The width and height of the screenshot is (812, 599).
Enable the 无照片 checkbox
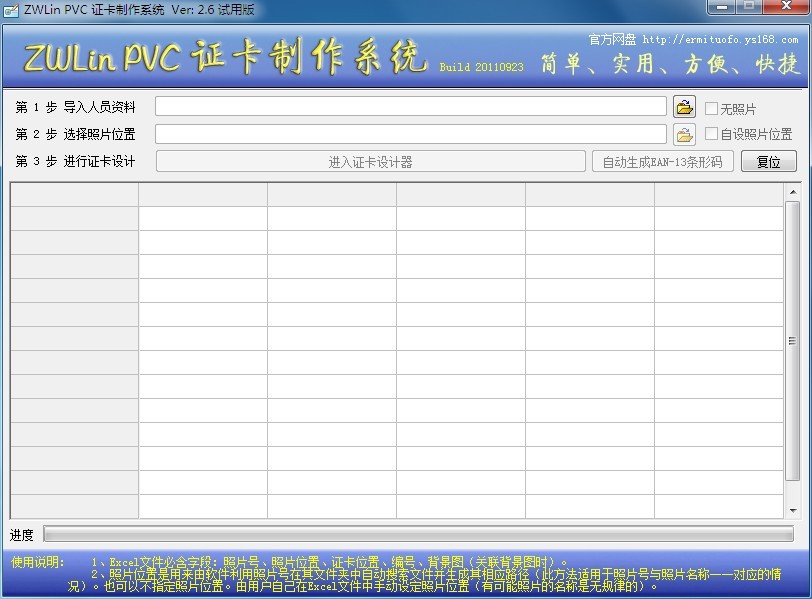click(712, 109)
